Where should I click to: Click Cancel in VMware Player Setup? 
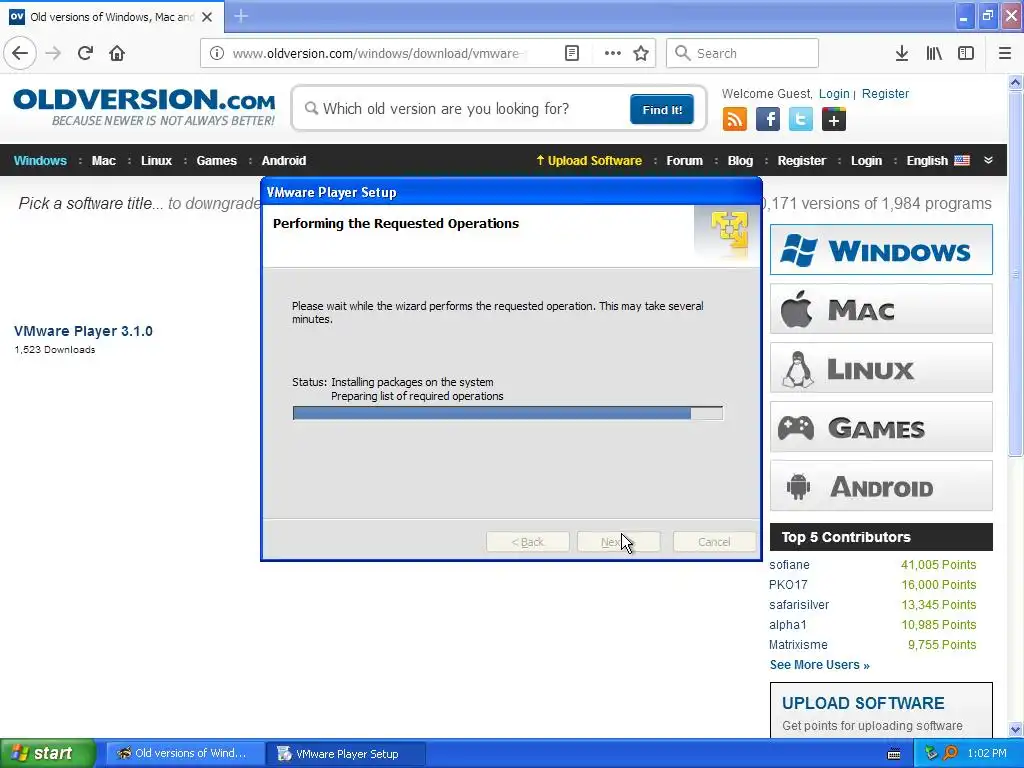(x=714, y=541)
